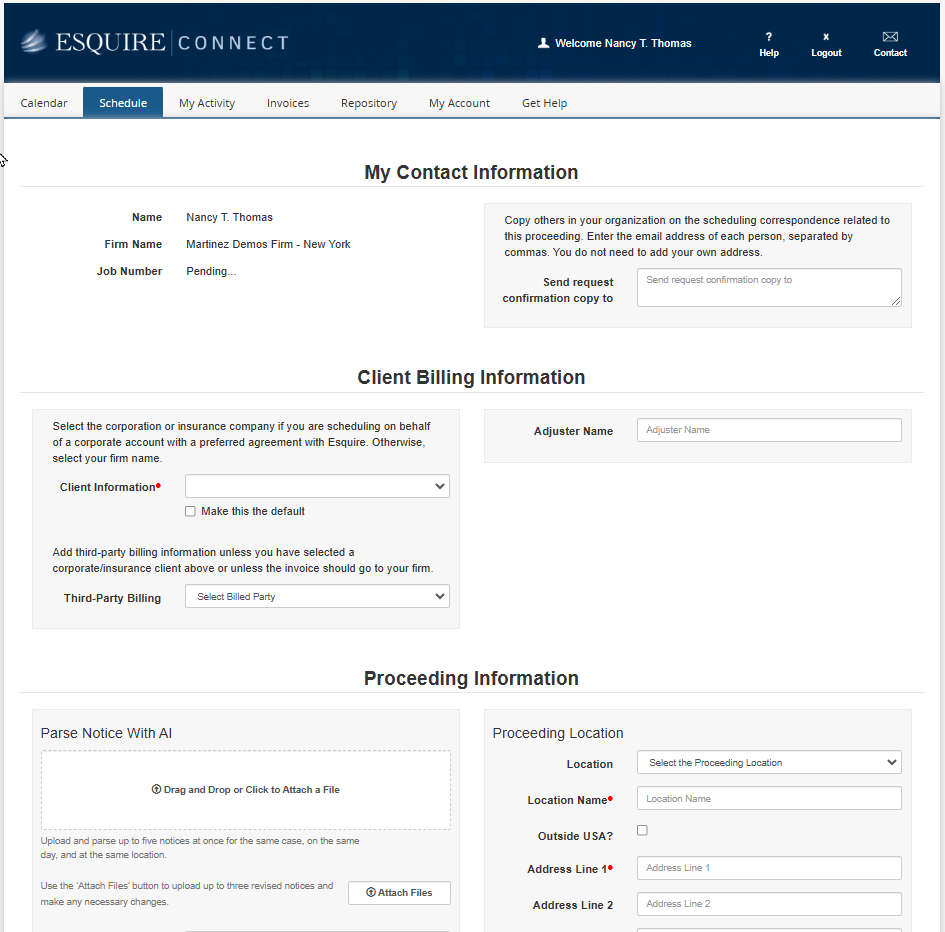
Task: Click the user profile icon beside Welcome
Action: coord(544,43)
